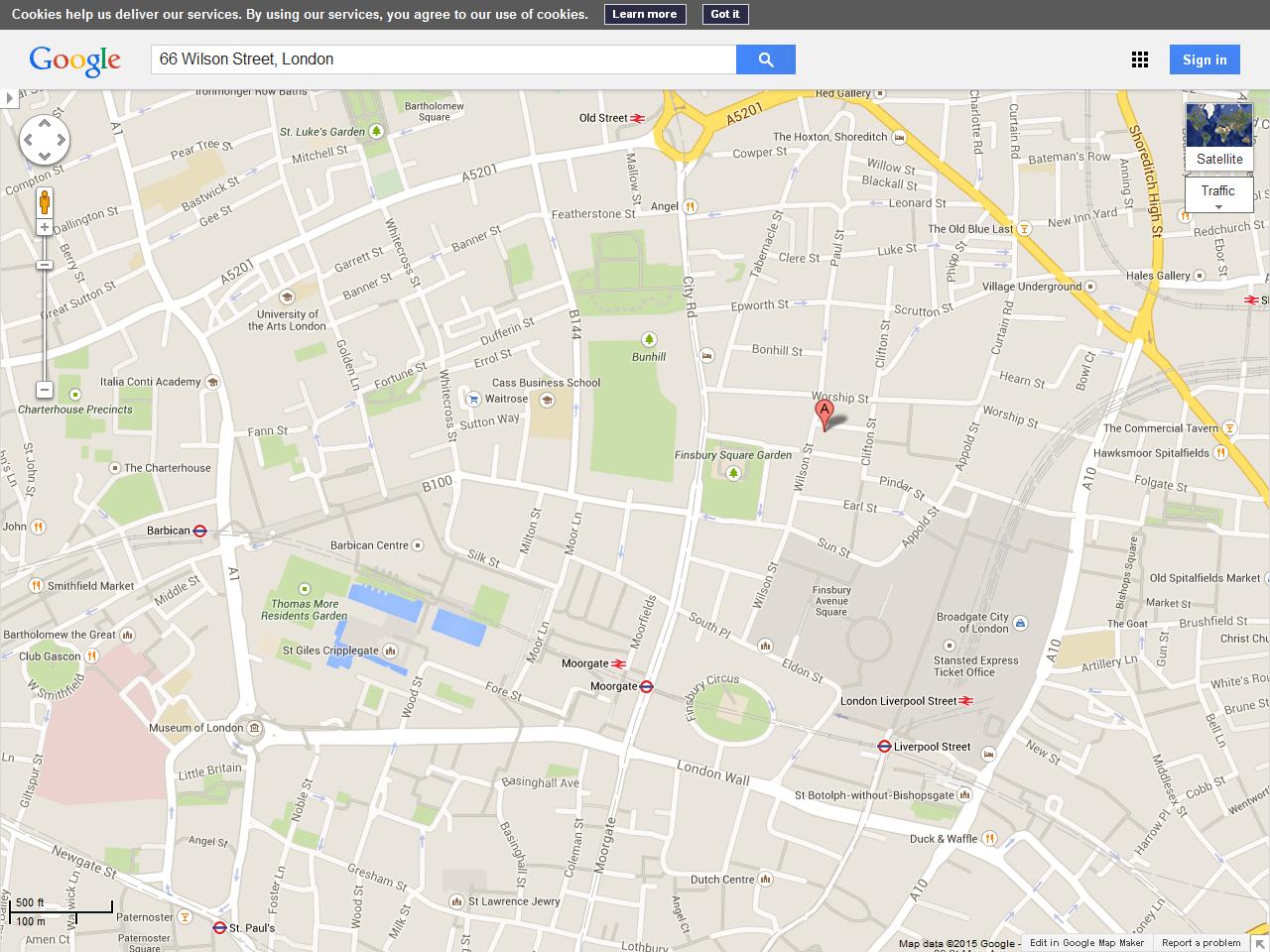Open Edit in Google Map Maker link
1270x952 pixels.
point(1086,943)
